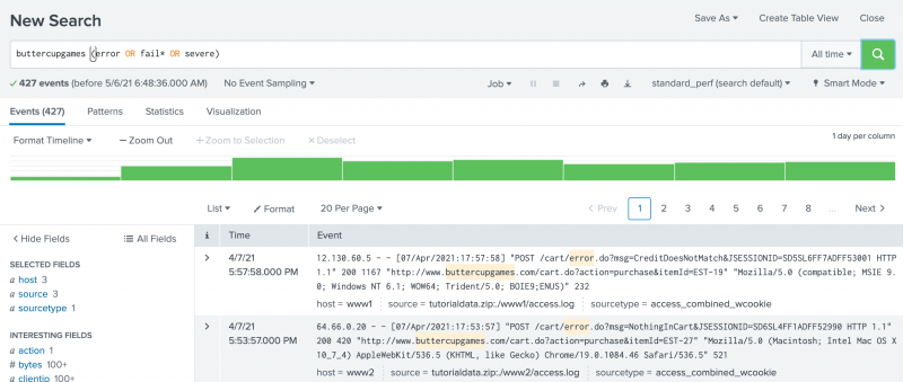Open the Smart Mode dropdown
Image resolution: width=904 pixels, height=382 pixels.
849,83
